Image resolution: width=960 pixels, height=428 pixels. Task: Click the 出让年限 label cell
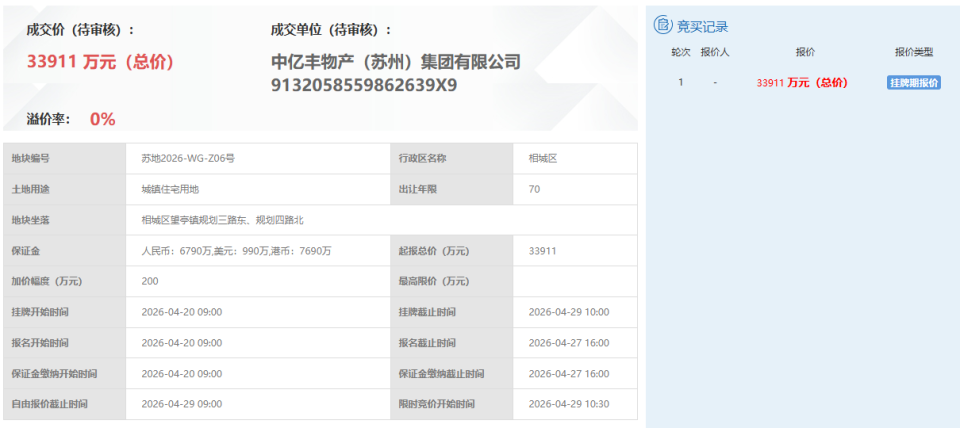[x=452, y=189]
